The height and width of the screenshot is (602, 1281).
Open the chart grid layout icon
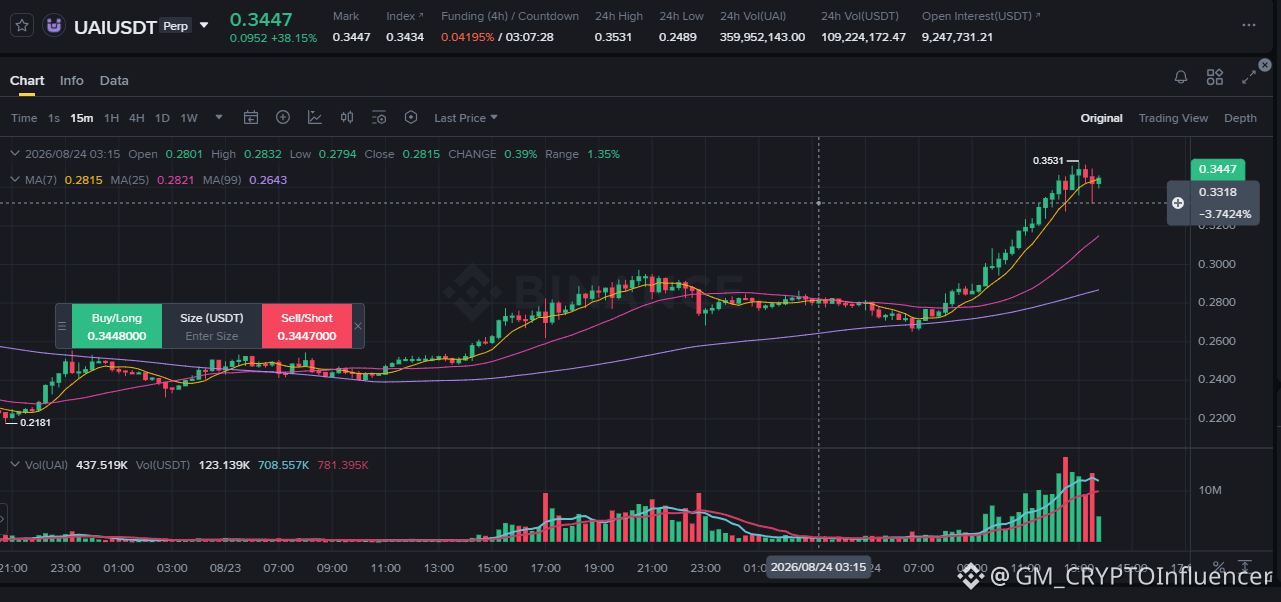pos(1215,78)
